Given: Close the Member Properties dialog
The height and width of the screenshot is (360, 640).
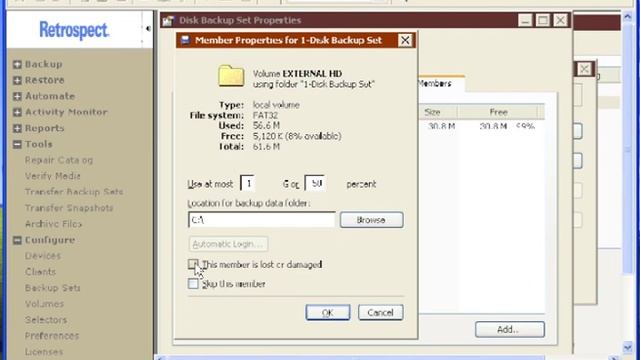Looking at the screenshot, I should click(x=405, y=40).
